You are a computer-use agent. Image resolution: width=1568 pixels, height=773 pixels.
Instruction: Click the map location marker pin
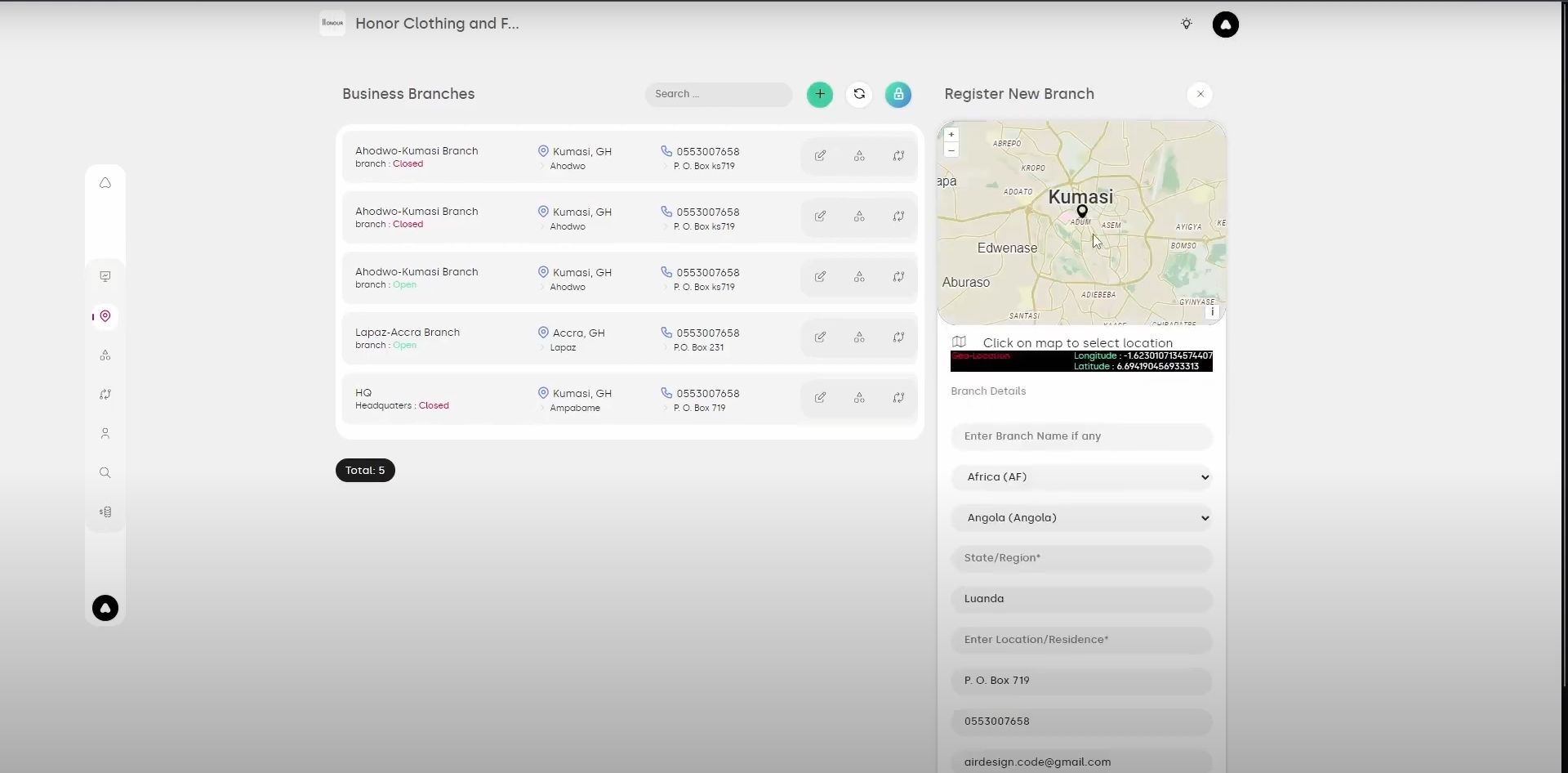click(1082, 212)
